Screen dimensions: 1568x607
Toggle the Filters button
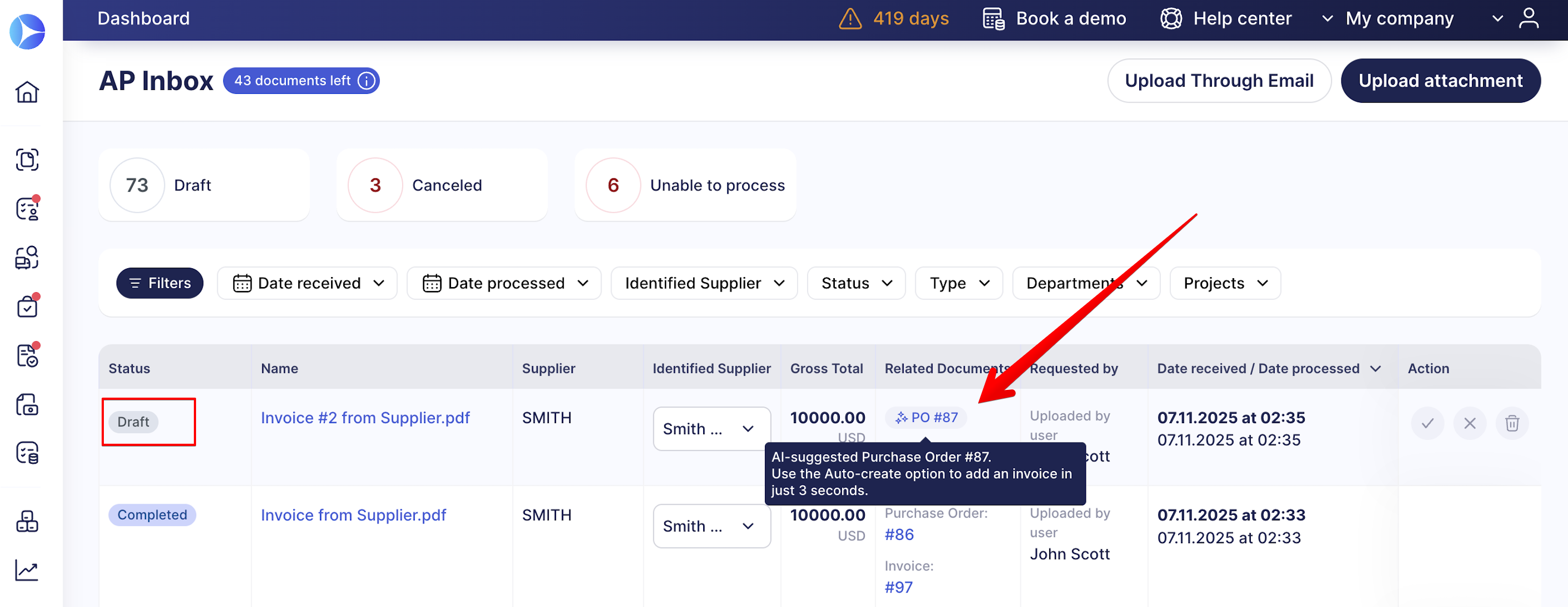[x=159, y=283]
